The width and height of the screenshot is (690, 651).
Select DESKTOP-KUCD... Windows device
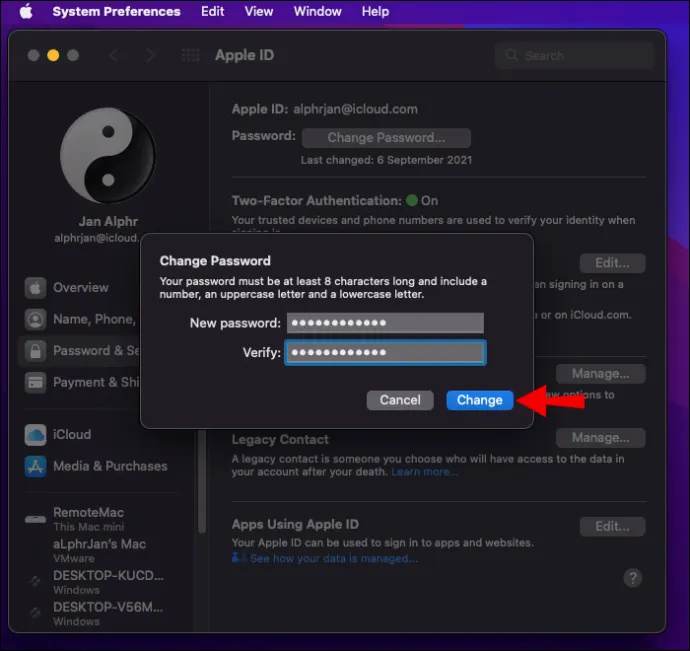106,582
